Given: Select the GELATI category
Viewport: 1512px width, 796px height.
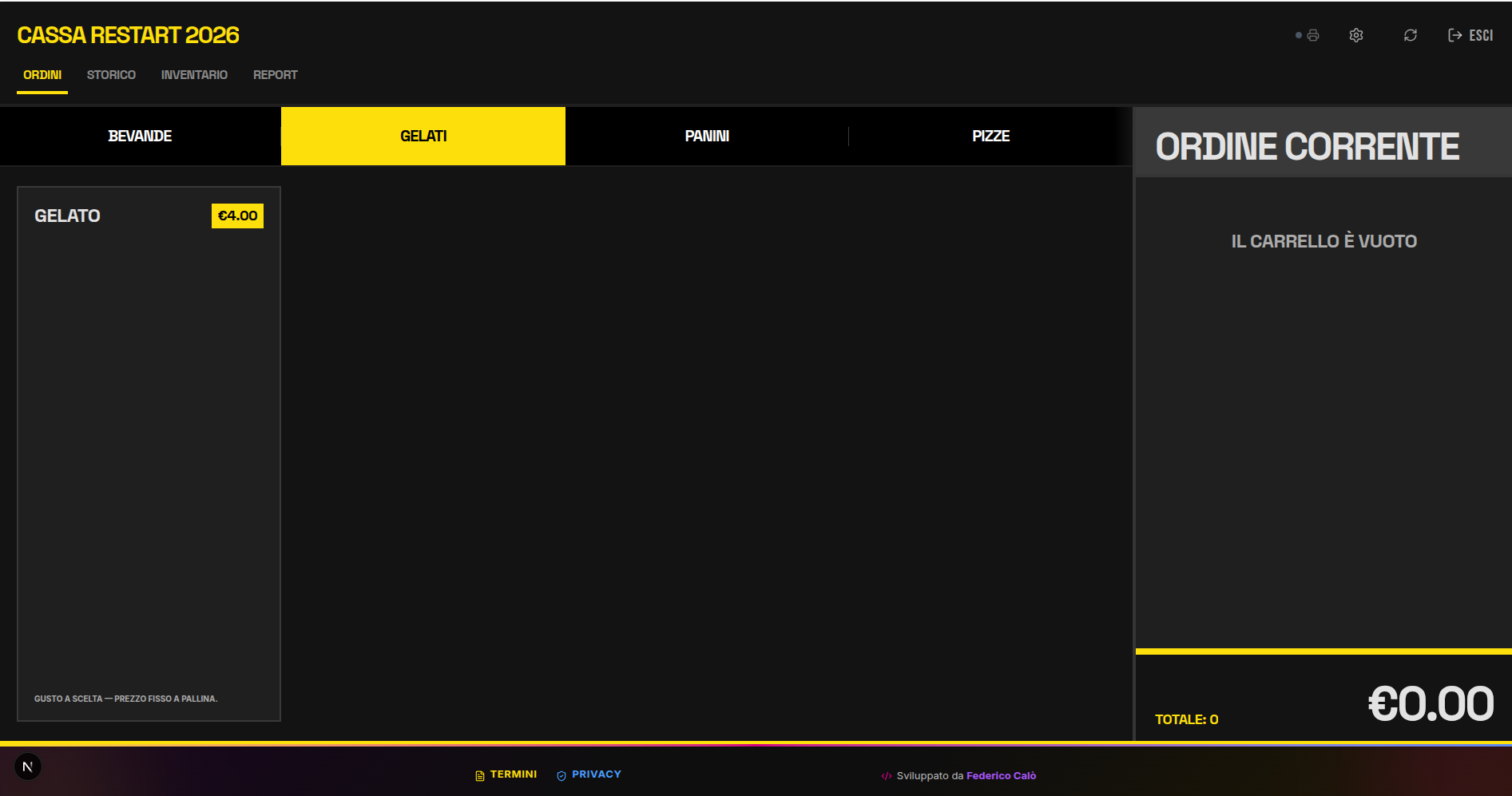Looking at the screenshot, I should 423,136.
